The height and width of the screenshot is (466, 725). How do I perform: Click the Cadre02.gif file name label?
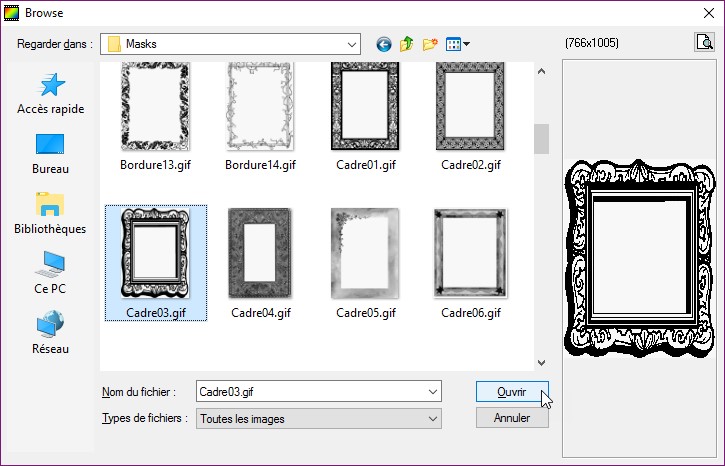point(471,165)
